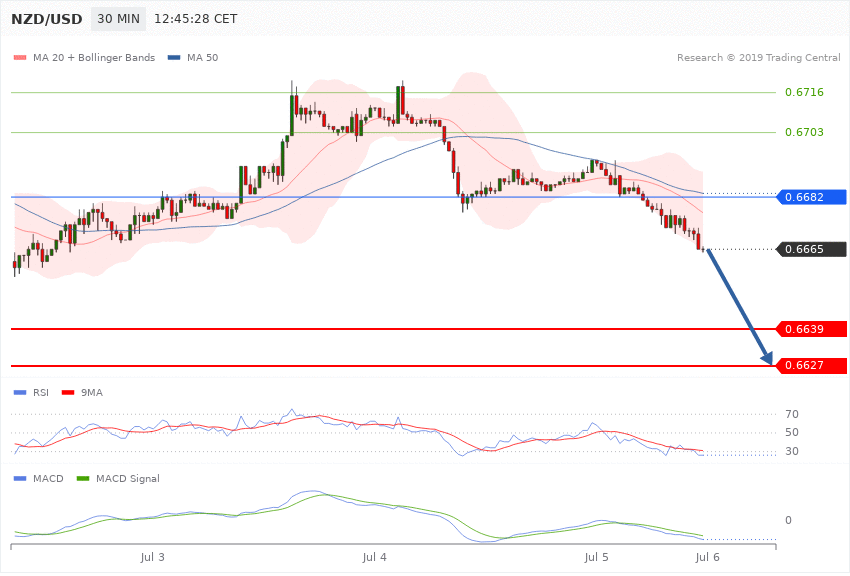Click the Jul 5 date axis label

[x=596, y=557]
